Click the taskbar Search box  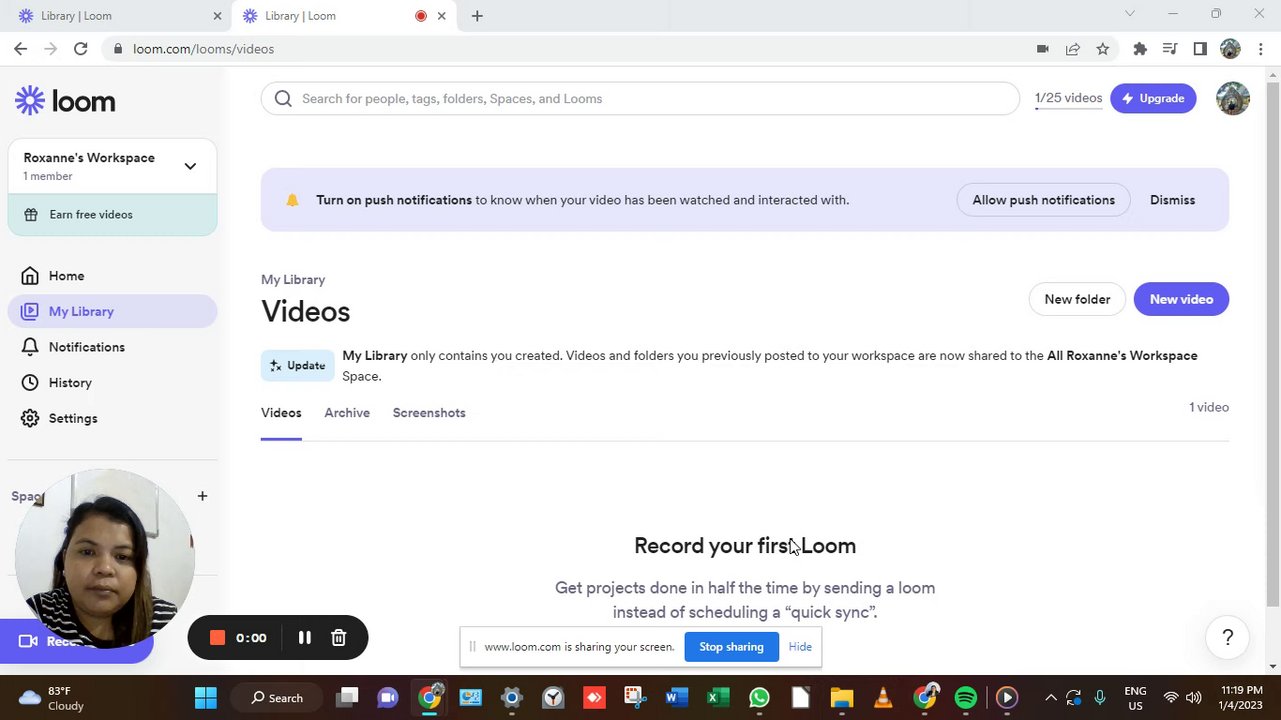click(277, 698)
